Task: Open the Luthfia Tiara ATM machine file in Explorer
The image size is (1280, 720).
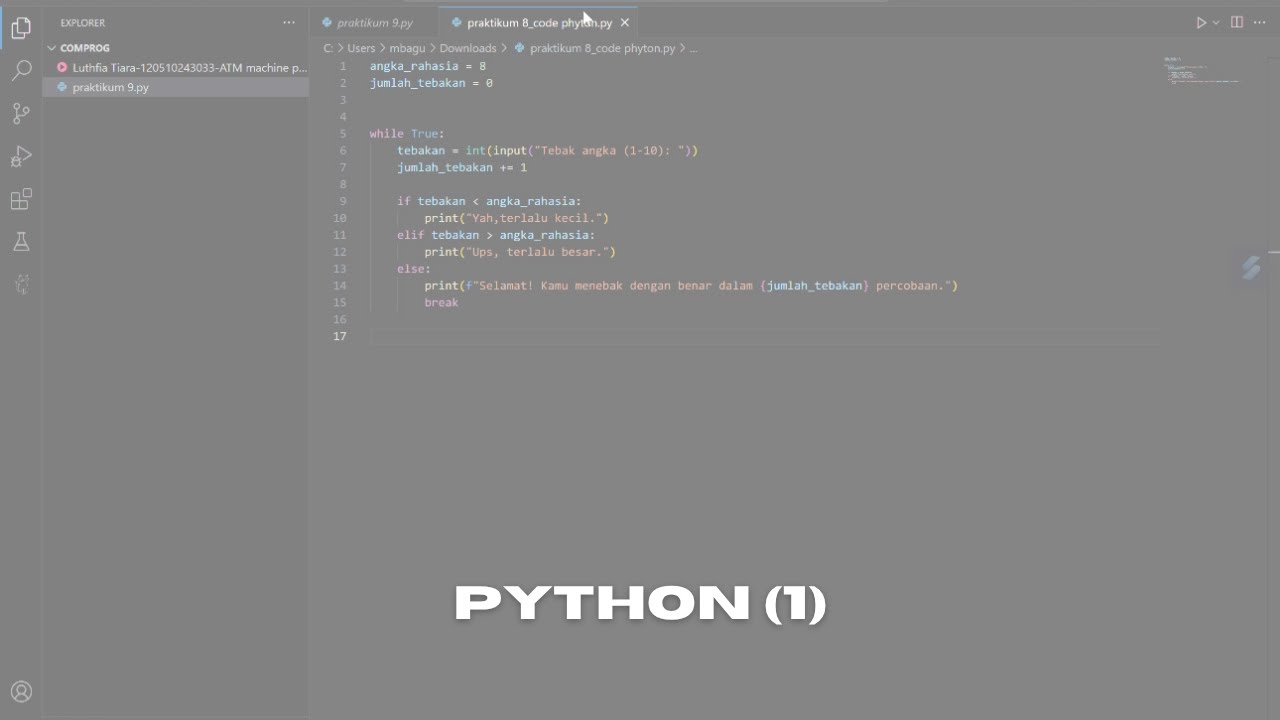Action: [x=176, y=68]
